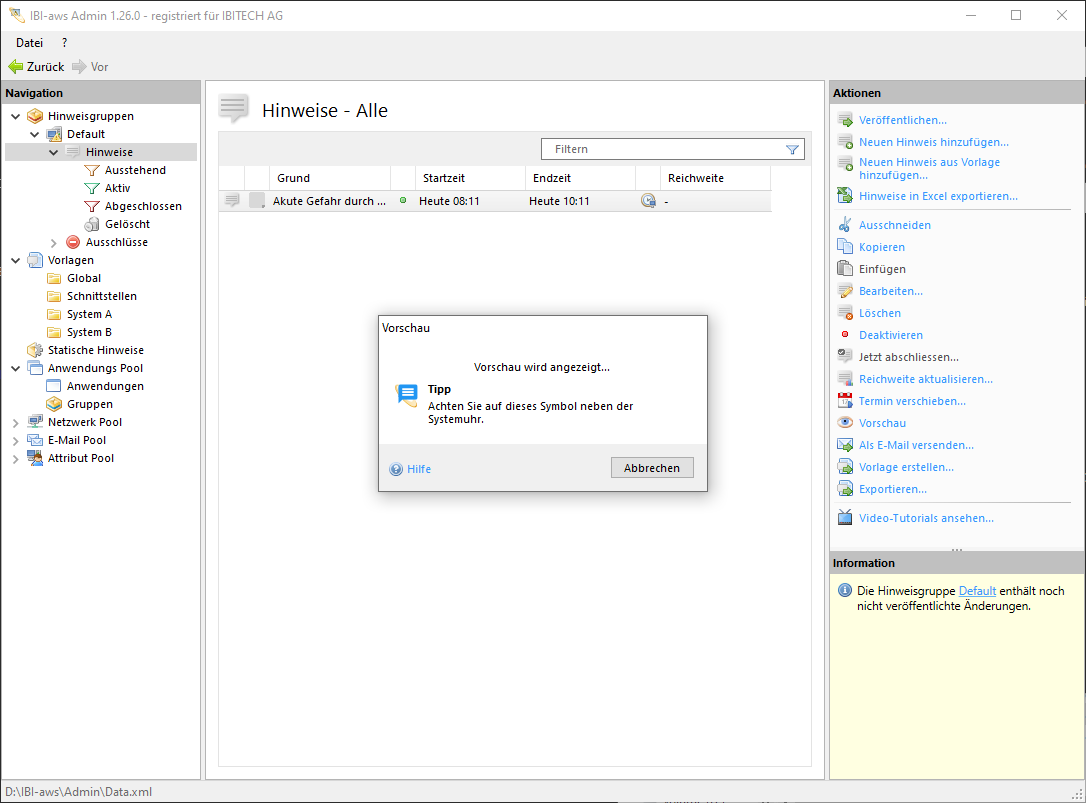
Task: Expand the Netzwerk Pool node
Action: pos(15,422)
